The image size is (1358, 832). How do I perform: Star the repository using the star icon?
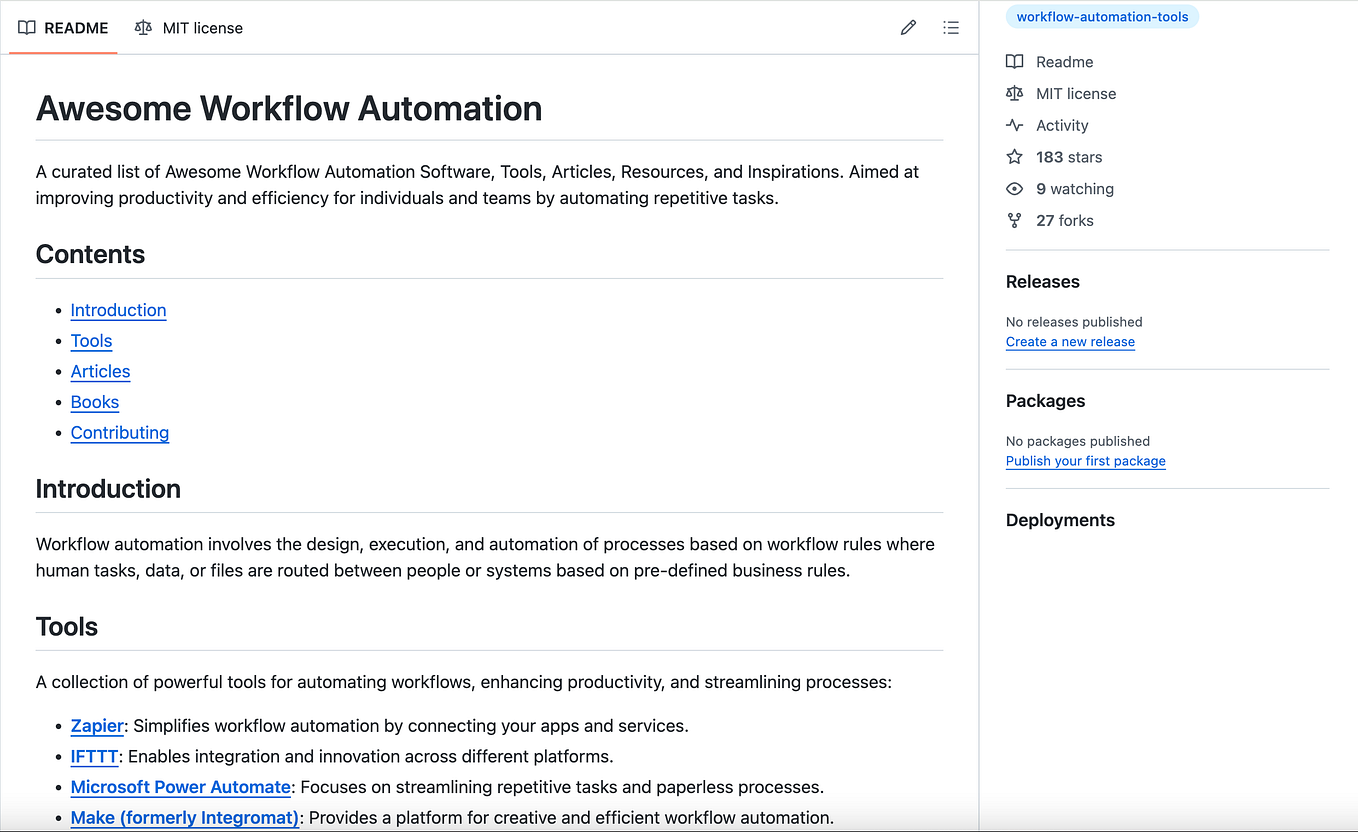click(x=1014, y=157)
